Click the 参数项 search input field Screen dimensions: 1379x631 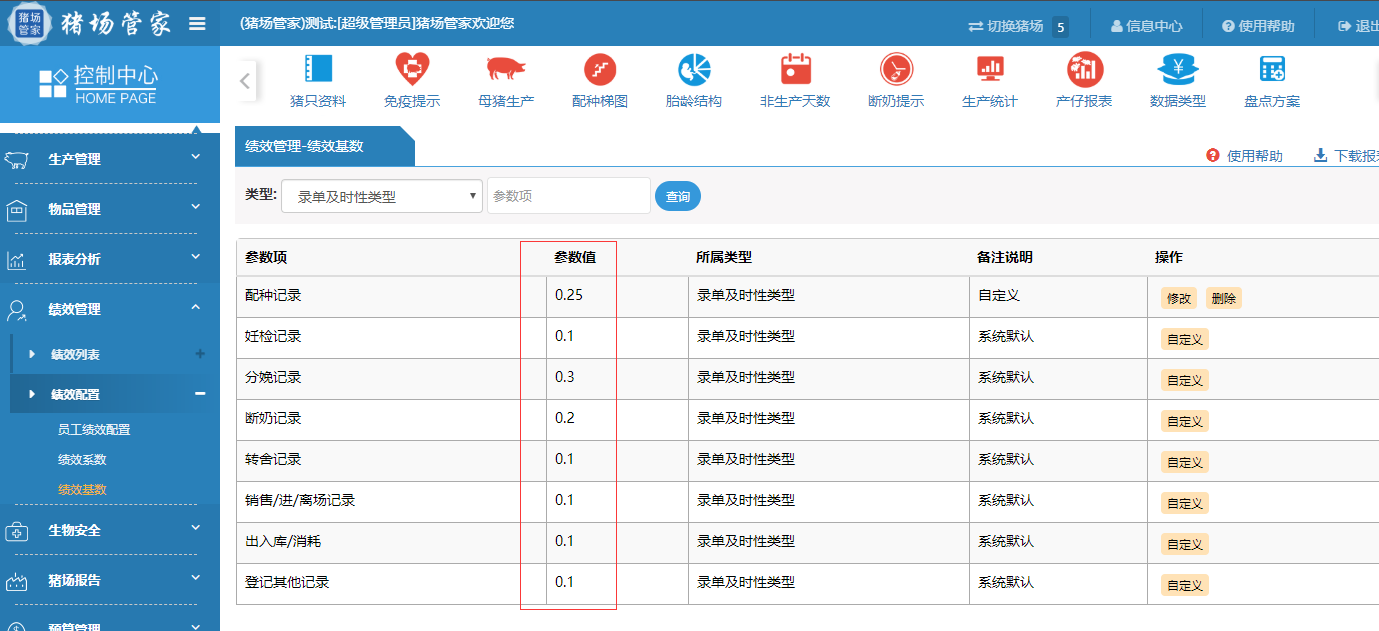coord(568,197)
